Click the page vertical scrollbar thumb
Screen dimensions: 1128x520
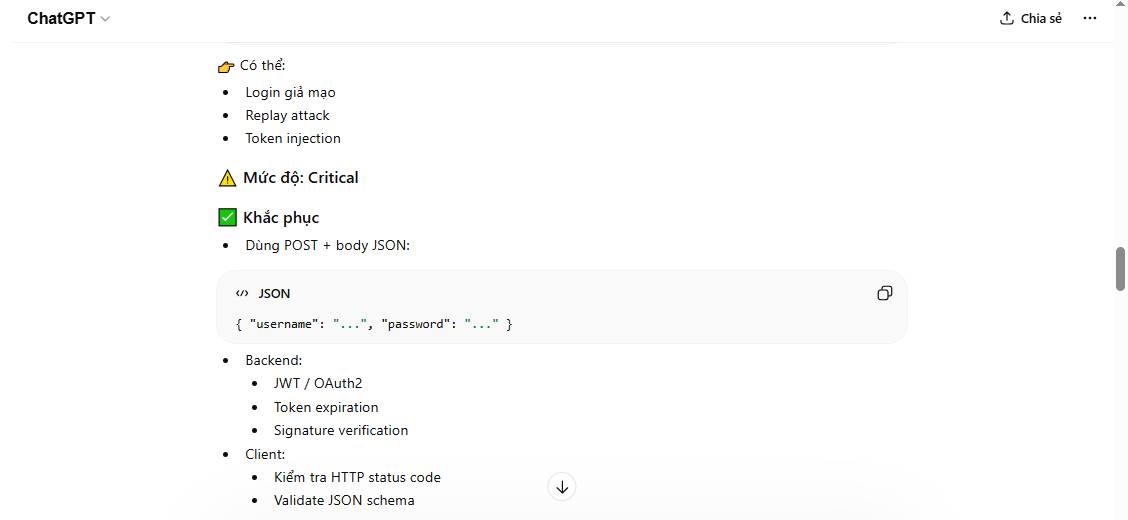click(1120, 268)
